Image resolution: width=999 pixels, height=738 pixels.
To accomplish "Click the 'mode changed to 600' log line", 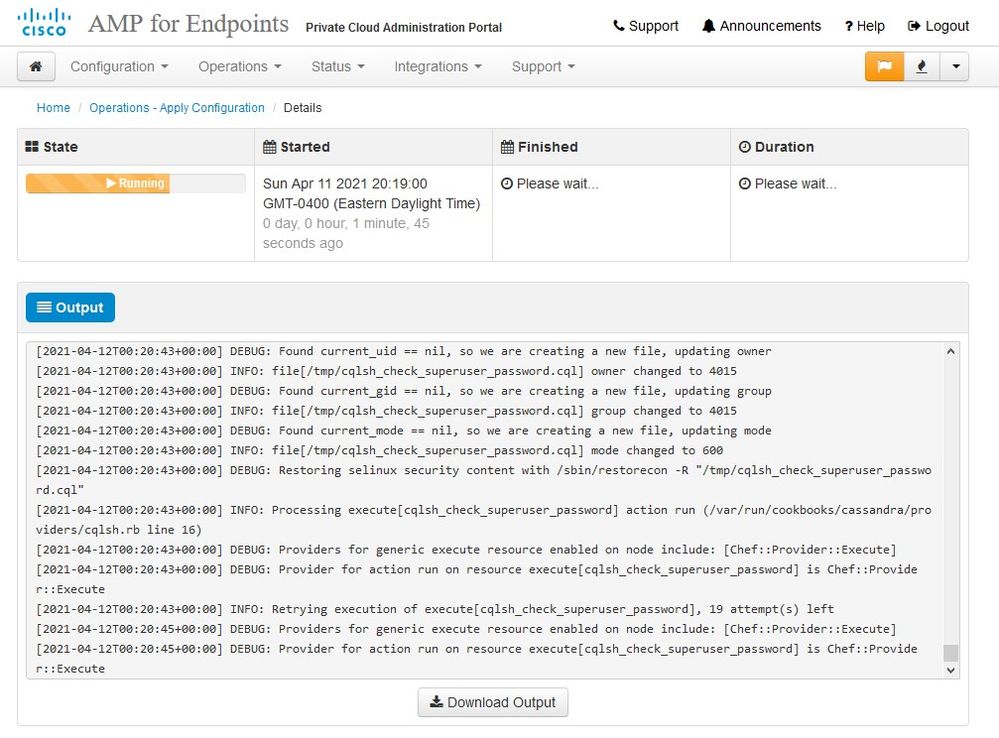I will pos(379,450).
